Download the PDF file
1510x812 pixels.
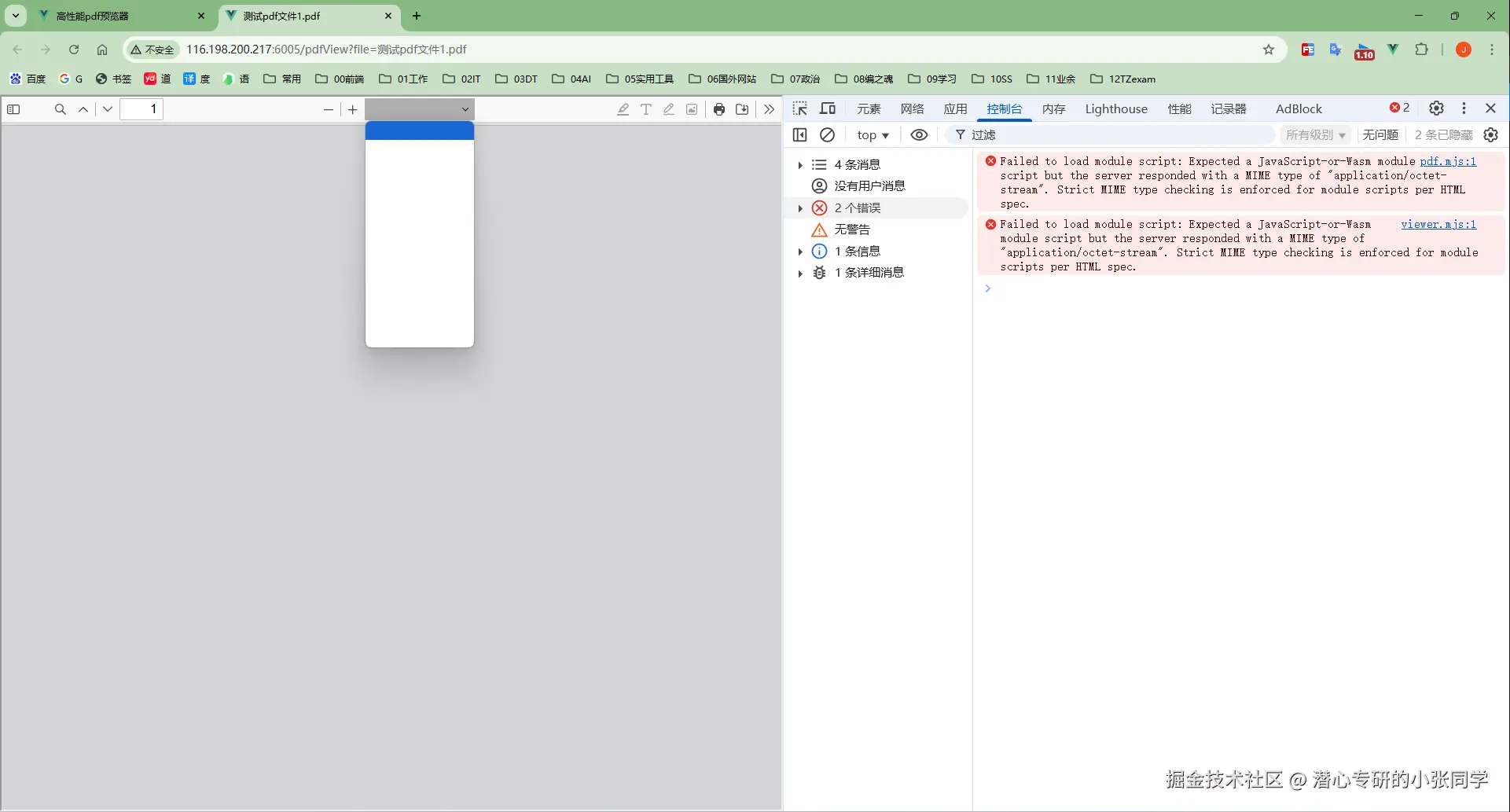click(x=742, y=109)
